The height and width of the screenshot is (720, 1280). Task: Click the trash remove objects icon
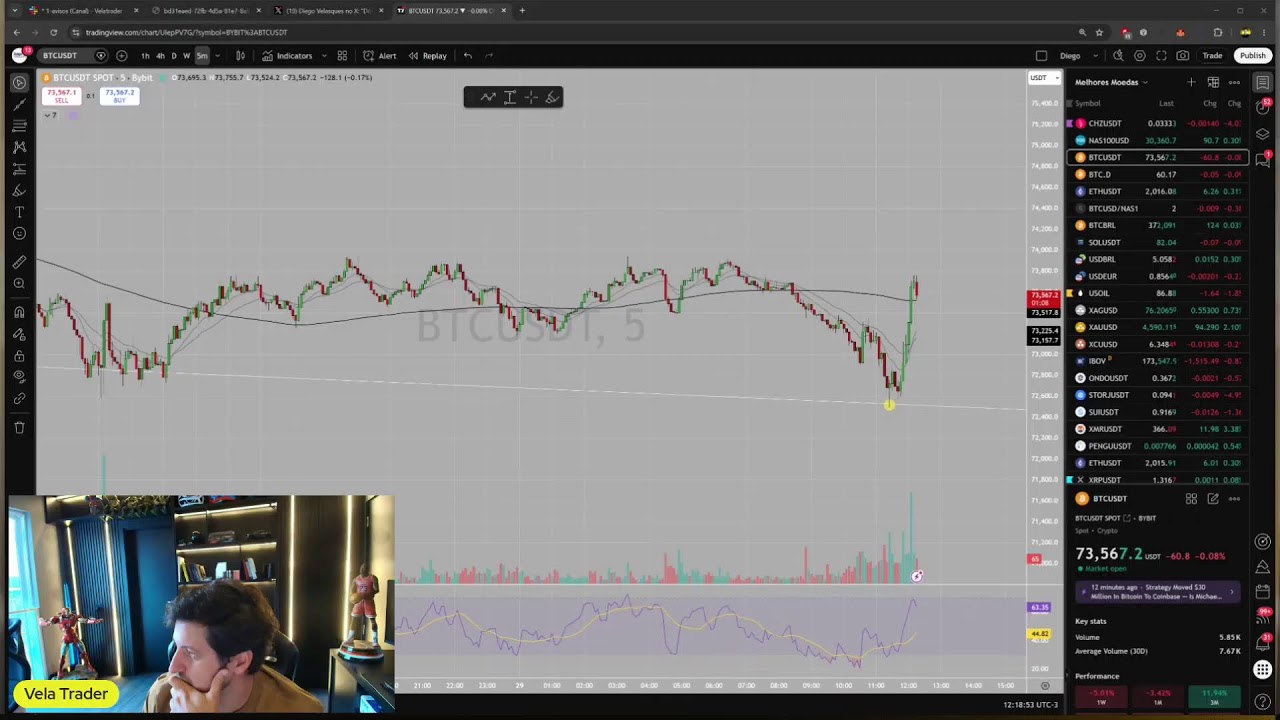click(x=19, y=428)
